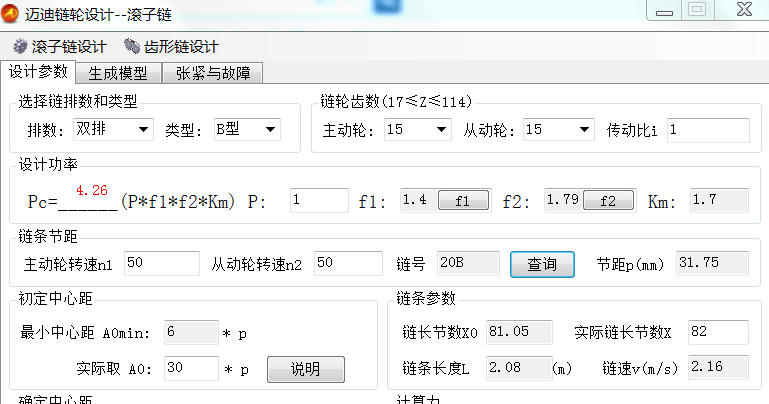Expand the 类型 dropdown showing B型
This screenshot has width=769, height=404.
coord(247,129)
